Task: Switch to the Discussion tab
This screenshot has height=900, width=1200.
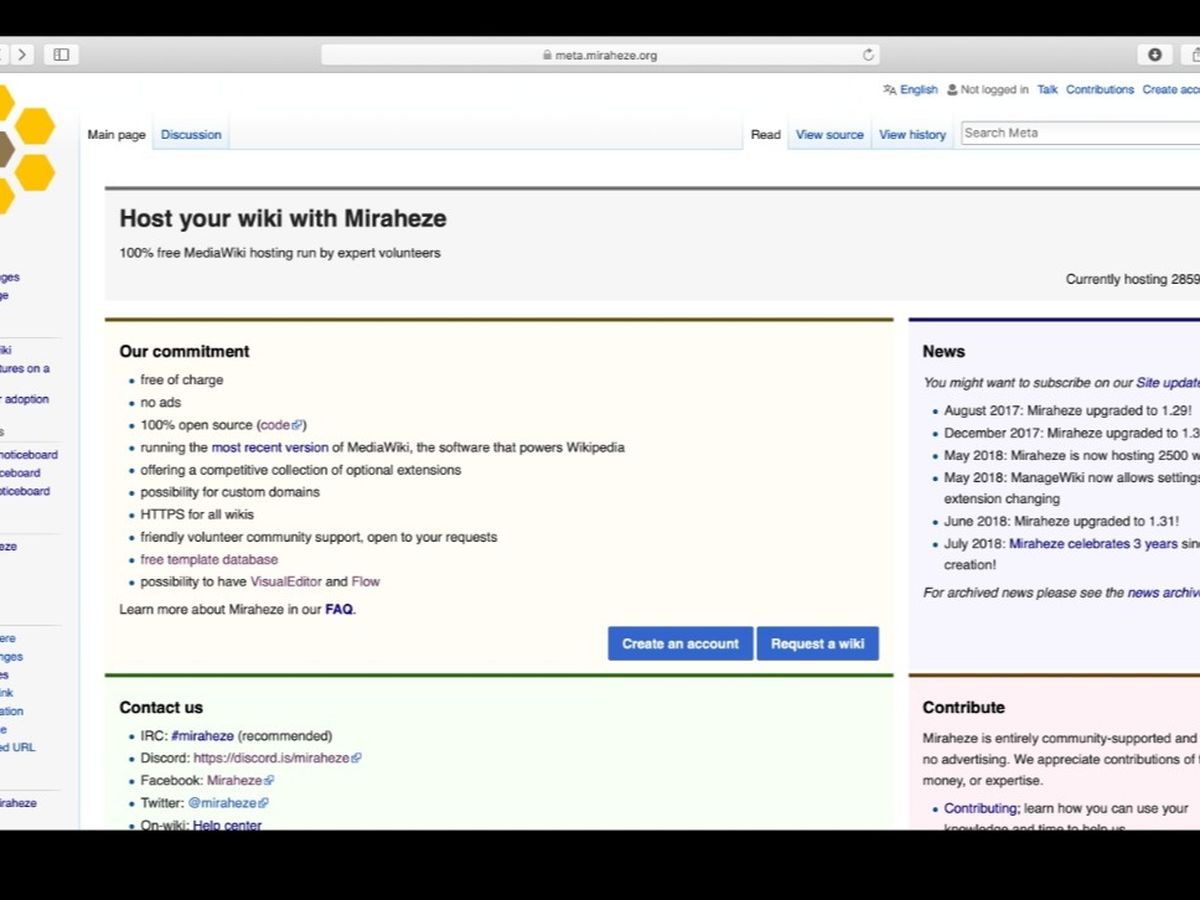Action: coord(191,135)
